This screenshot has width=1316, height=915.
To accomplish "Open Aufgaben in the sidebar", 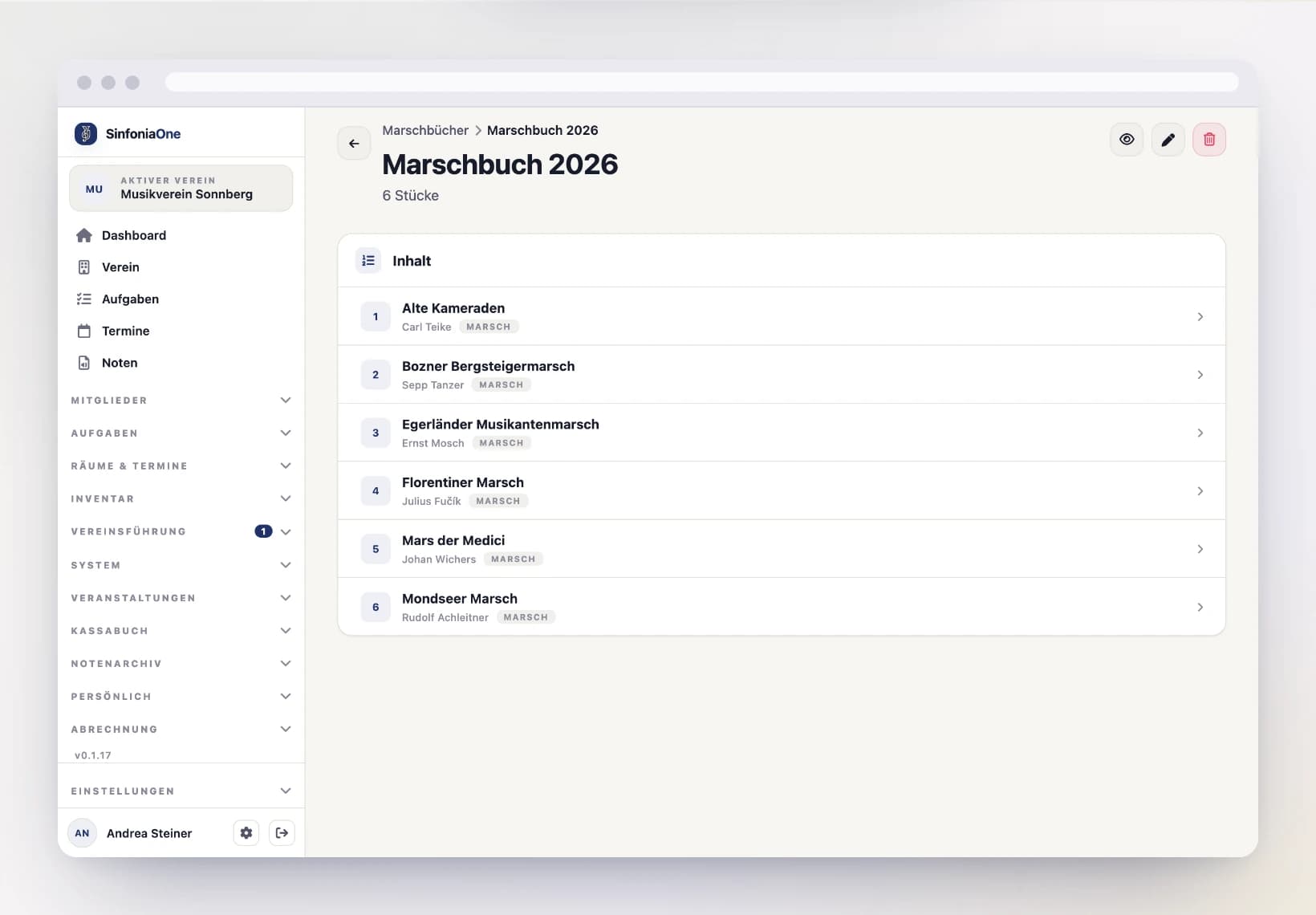I will [130, 299].
